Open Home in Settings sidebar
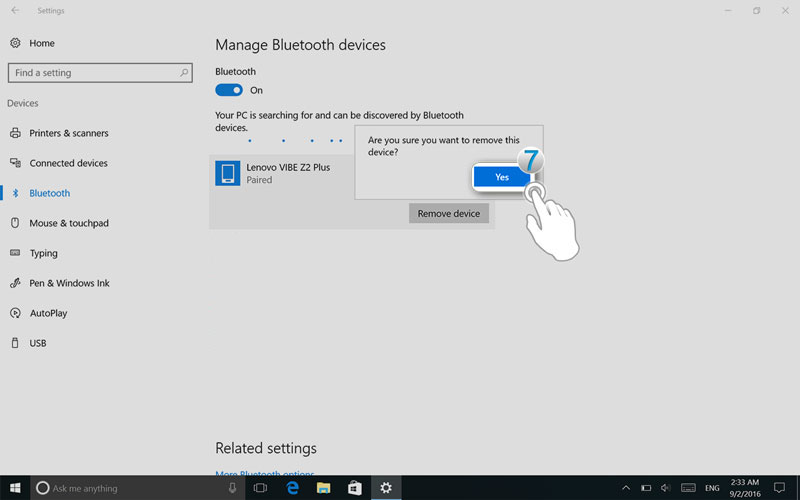Image resolution: width=800 pixels, height=500 pixels. pyautogui.click(x=41, y=43)
